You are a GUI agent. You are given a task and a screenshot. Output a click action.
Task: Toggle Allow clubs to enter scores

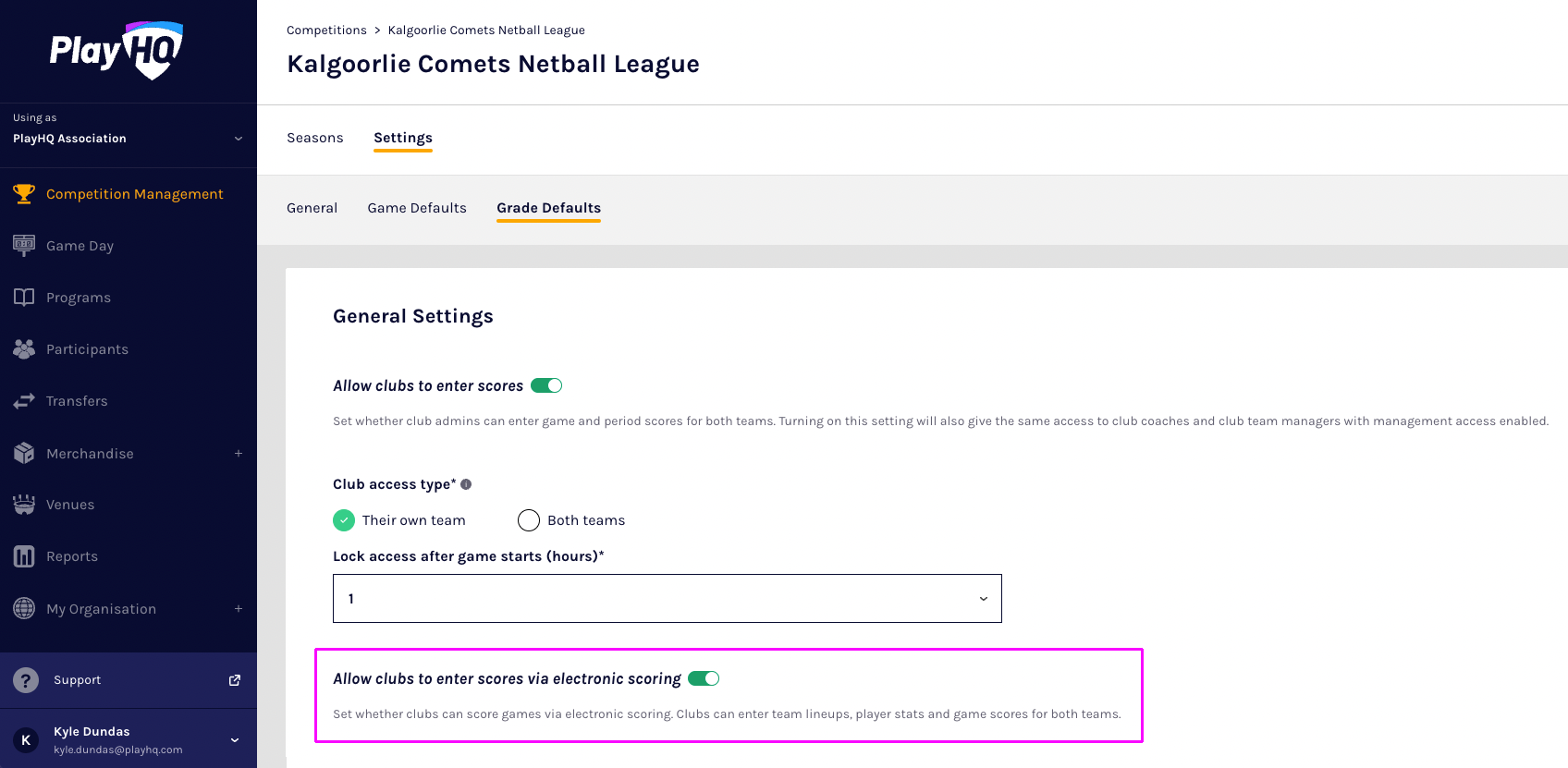tap(546, 385)
